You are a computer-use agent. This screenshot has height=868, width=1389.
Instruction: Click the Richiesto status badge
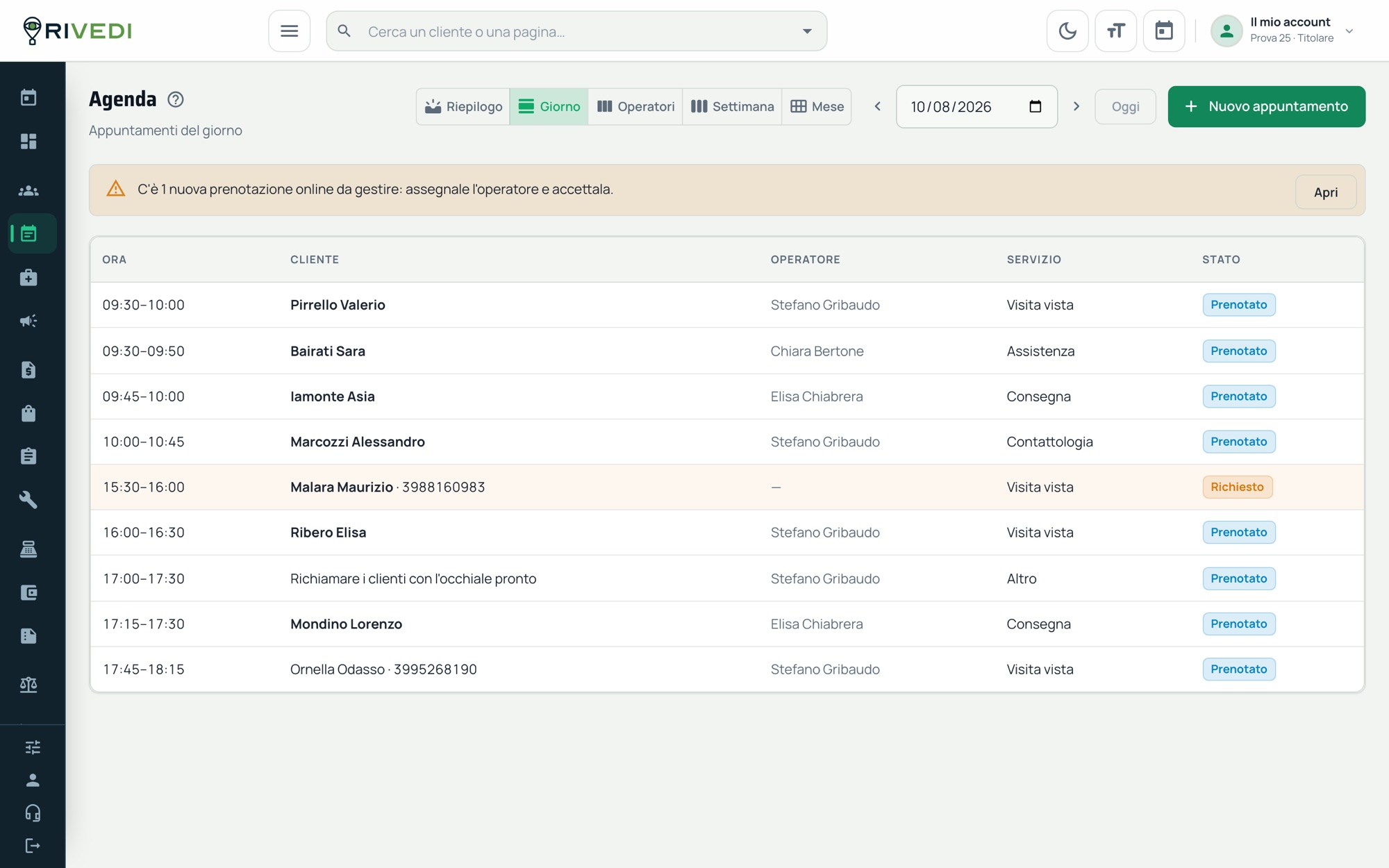pyautogui.click(x=1237, y=487)
